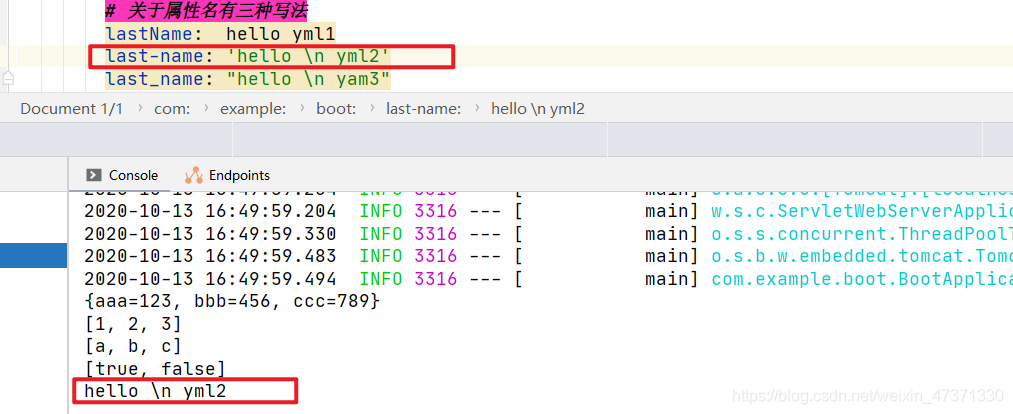Click o.s.b.w.embedded.tomcat logger name
The width and height of the screenshot is (1013, 414).
click(x=862, y=256)
